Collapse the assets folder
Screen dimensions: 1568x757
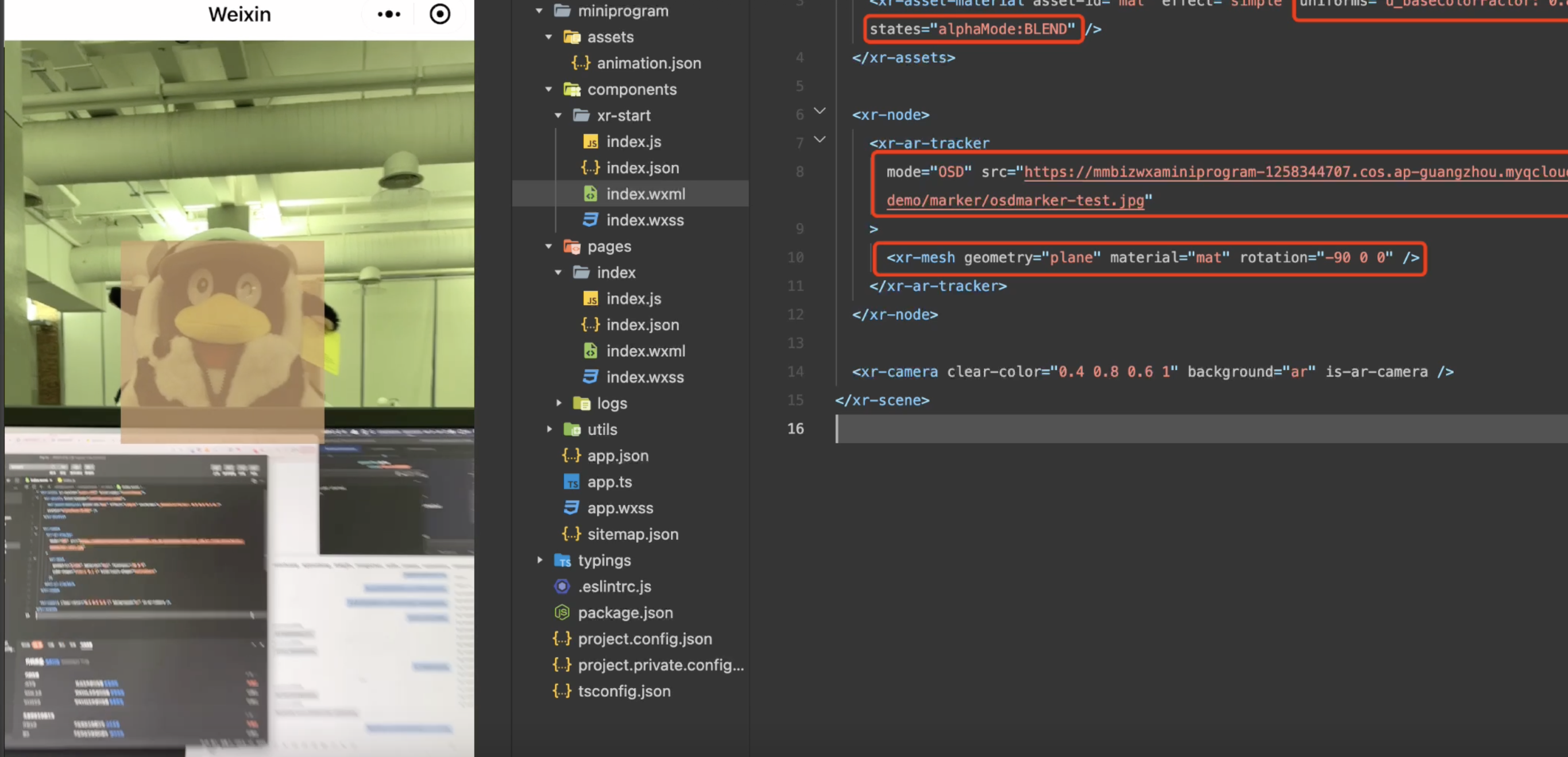[549, 37]
